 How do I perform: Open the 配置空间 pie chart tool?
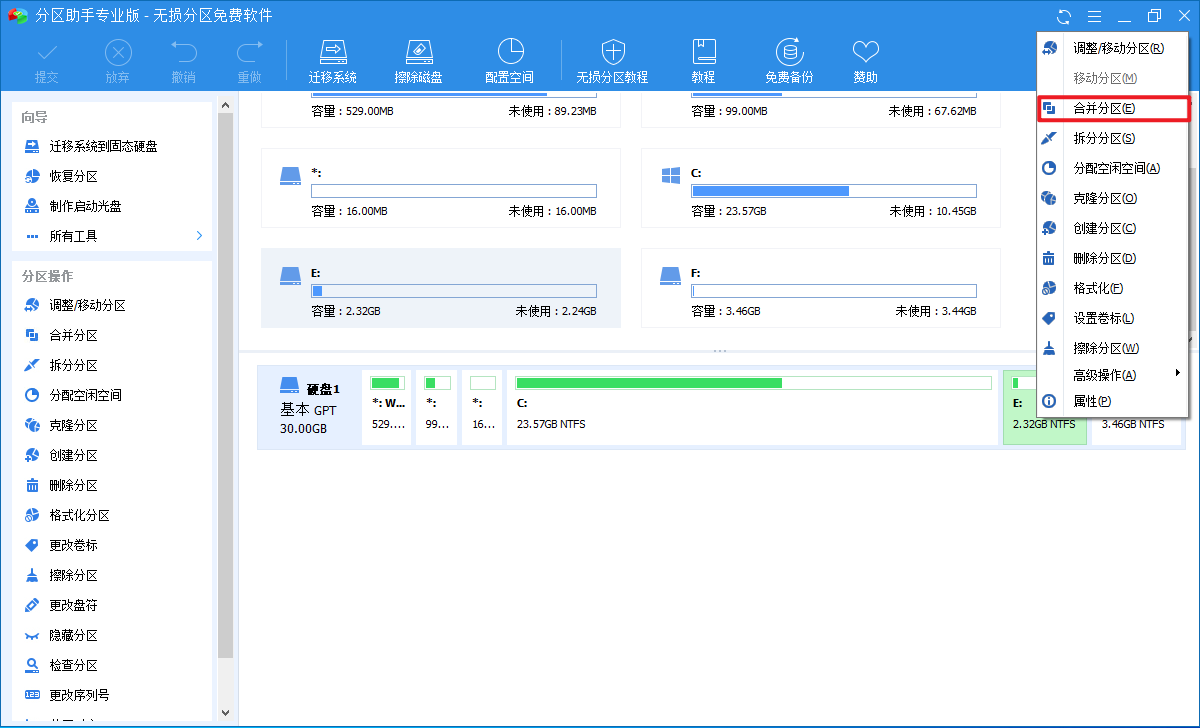(510, 61)
